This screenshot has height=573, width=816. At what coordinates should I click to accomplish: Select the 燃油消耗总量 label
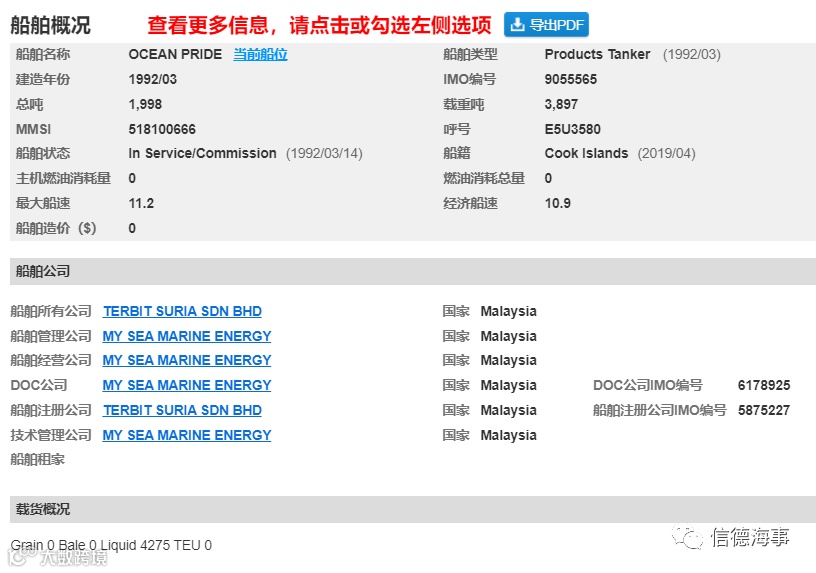pyautogui.click(x=483, y=178)
